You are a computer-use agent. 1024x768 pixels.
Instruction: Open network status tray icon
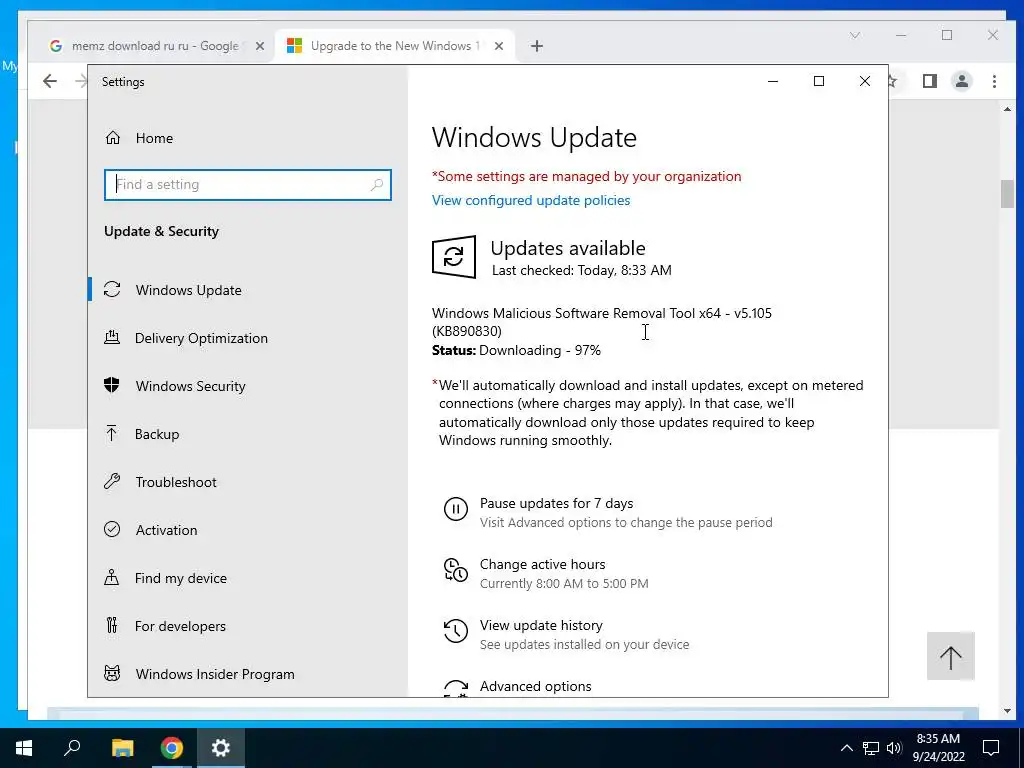(x=871, y=748)
